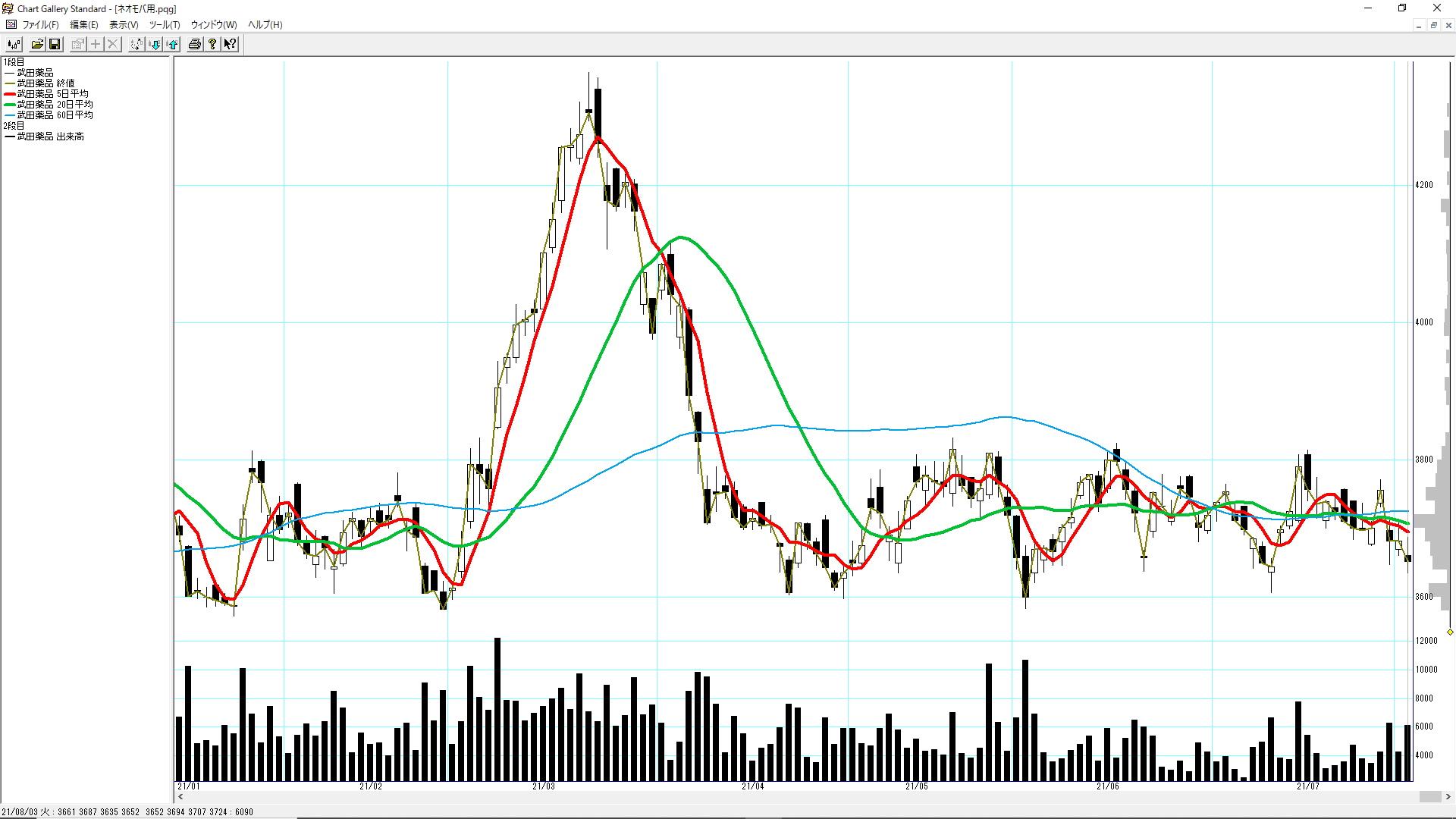1456x819 pixels.
Task: Click the yellow question mark help icon
Action: click(x=212, y=44)
